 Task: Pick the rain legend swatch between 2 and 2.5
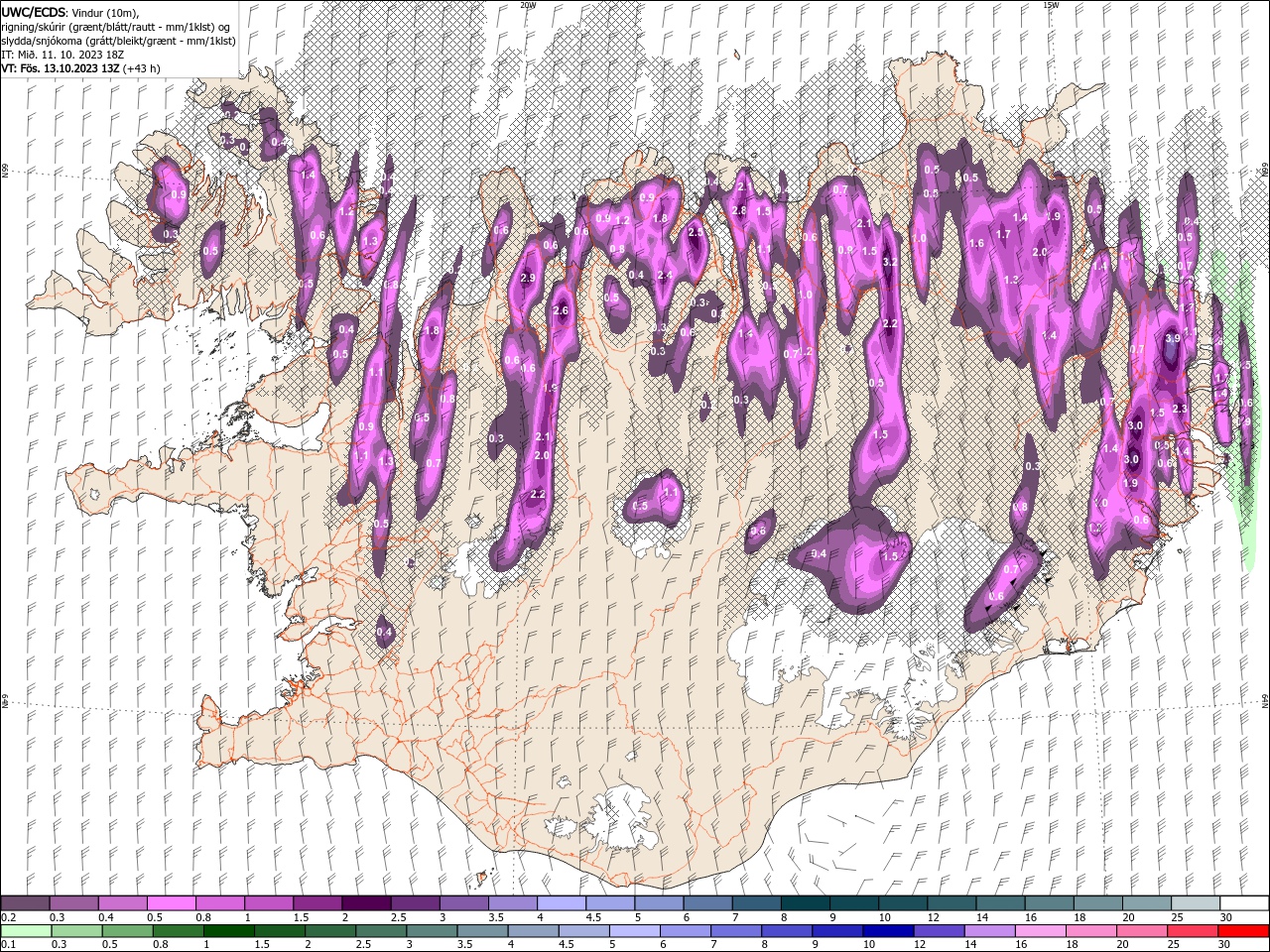pos(330,931)
